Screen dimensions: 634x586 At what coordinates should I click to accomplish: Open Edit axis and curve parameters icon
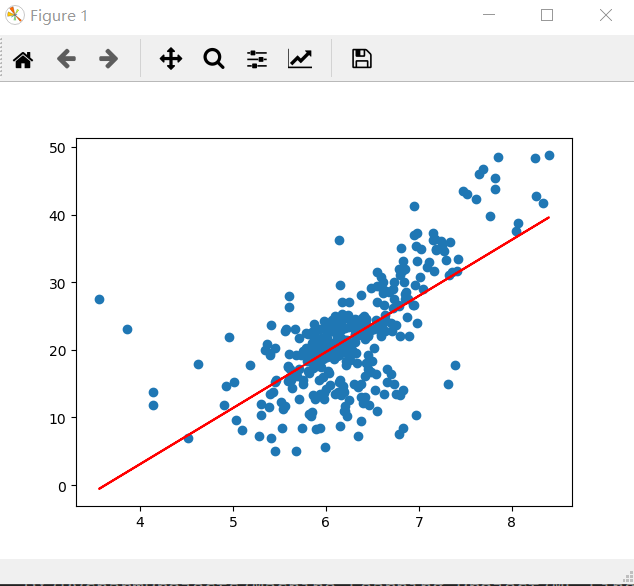tap(300, 59)
